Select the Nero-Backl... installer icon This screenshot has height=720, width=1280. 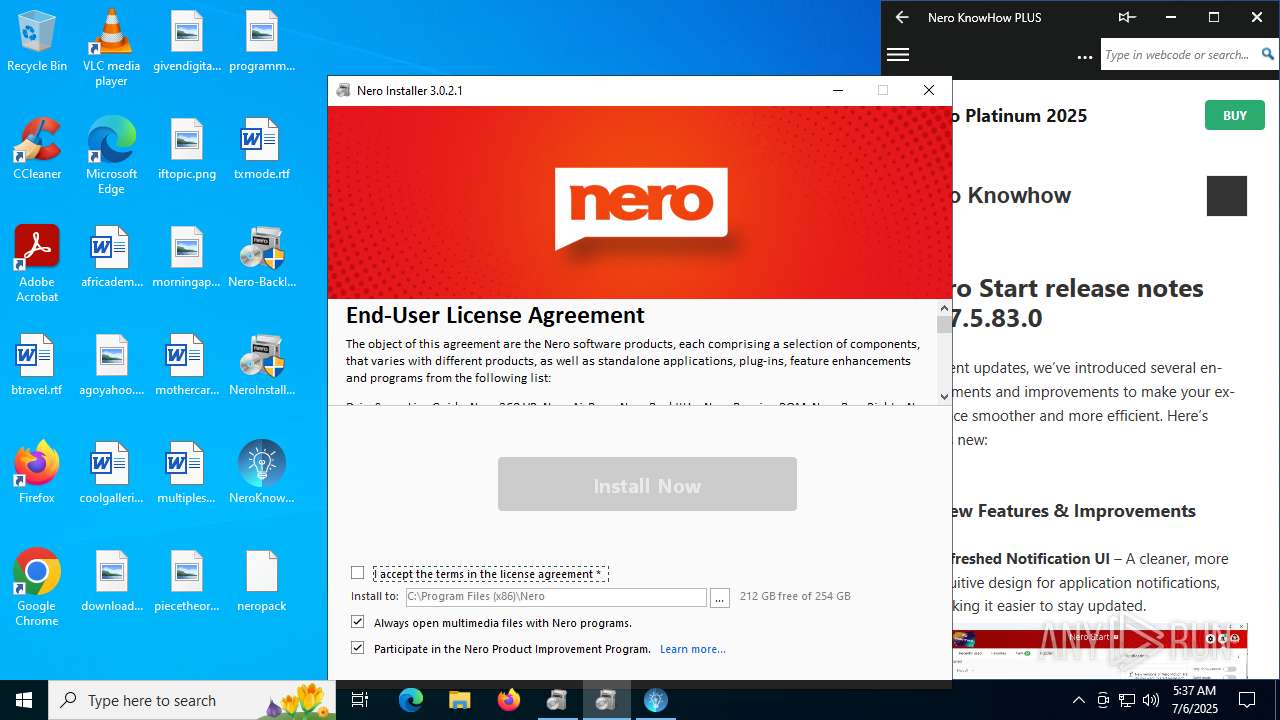262,257
